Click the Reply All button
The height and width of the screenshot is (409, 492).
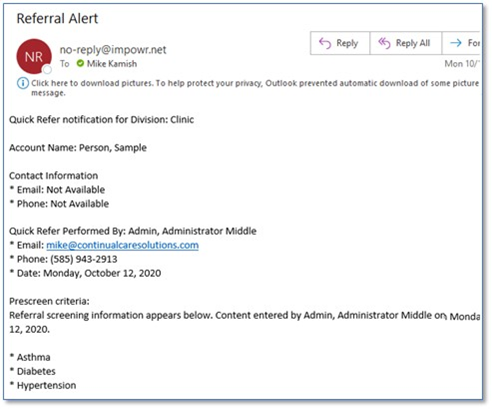(x=406, y=43)
